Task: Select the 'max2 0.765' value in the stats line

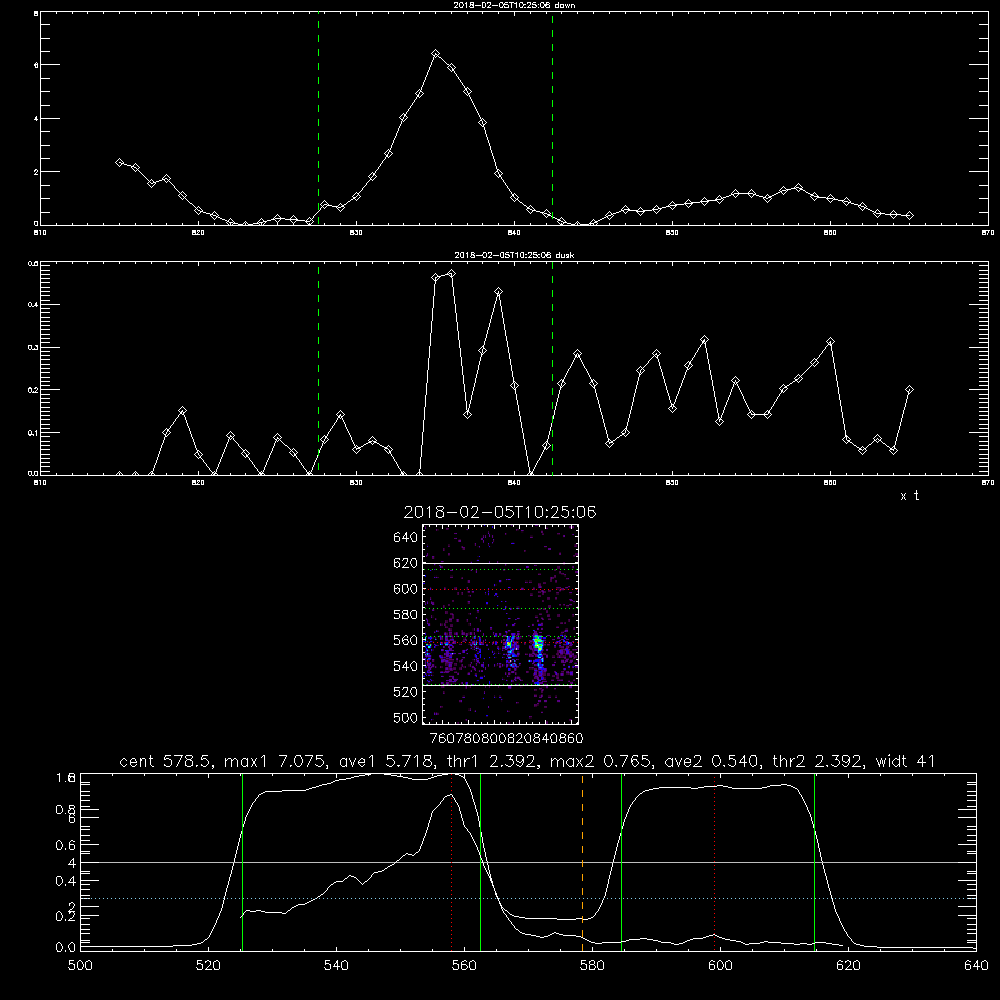Action: (599, 761)
